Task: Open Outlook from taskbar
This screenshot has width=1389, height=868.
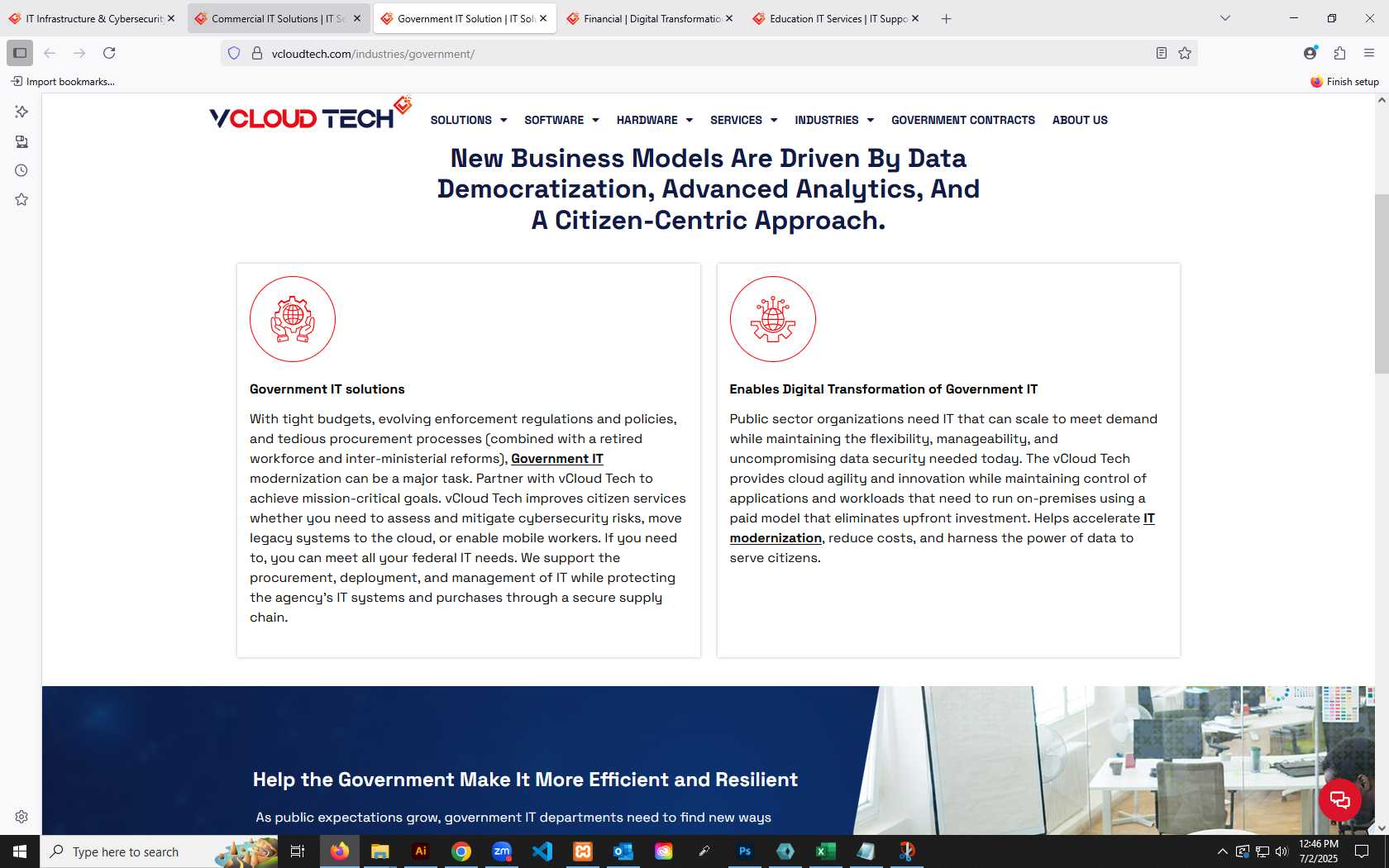Action: point(623,851)
